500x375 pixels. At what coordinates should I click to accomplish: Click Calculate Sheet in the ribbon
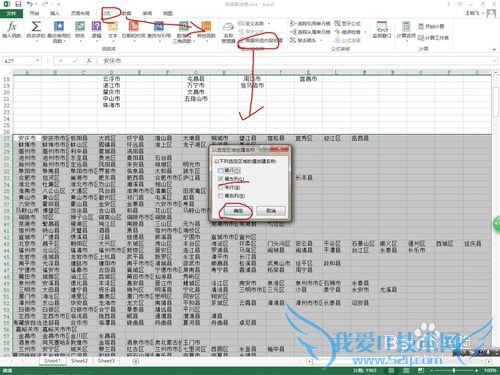pyautogui.click(x=433, y=38)
